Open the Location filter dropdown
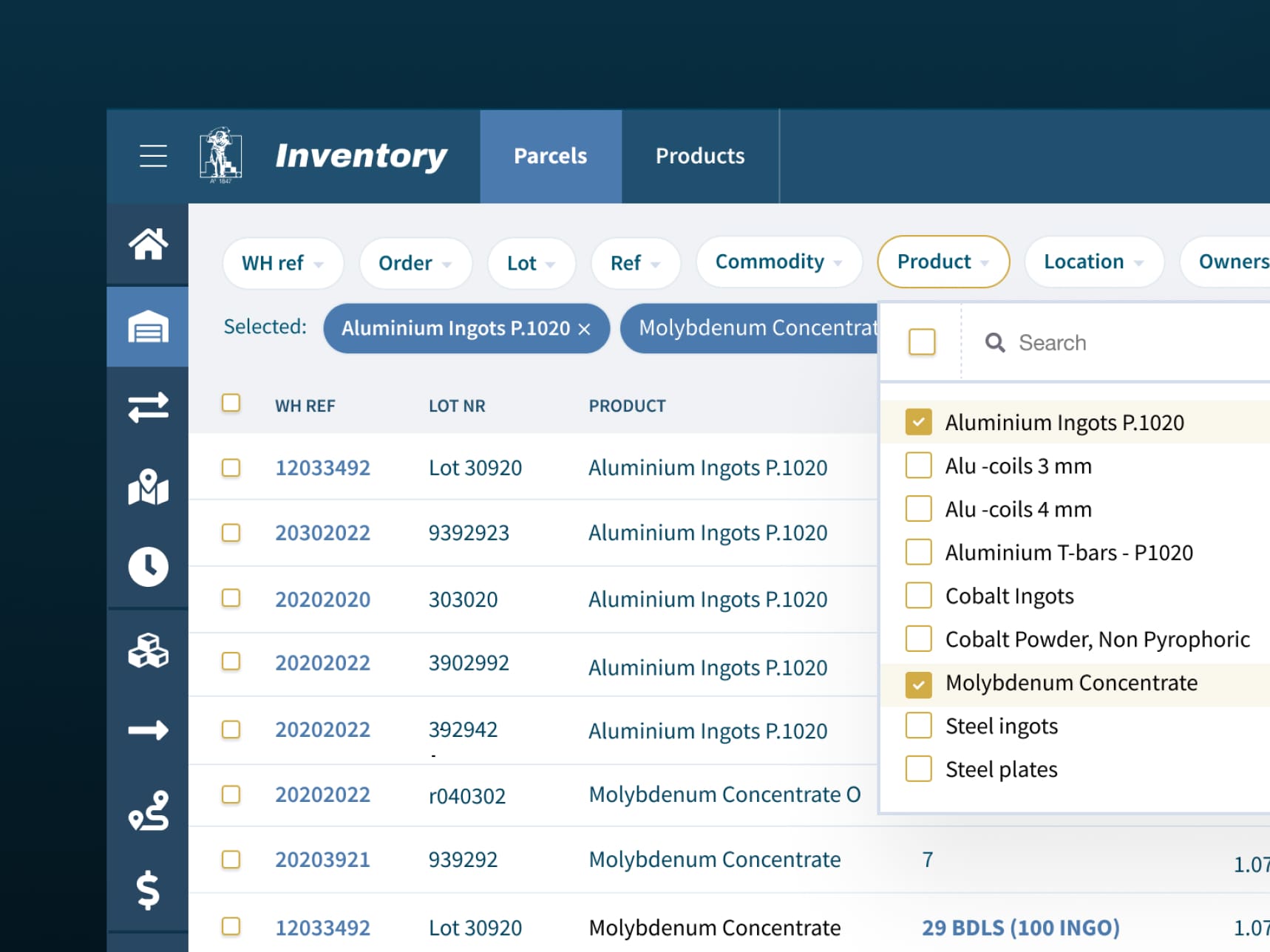This screenshot has height=952, width=1270. [x=1093, y=262]
